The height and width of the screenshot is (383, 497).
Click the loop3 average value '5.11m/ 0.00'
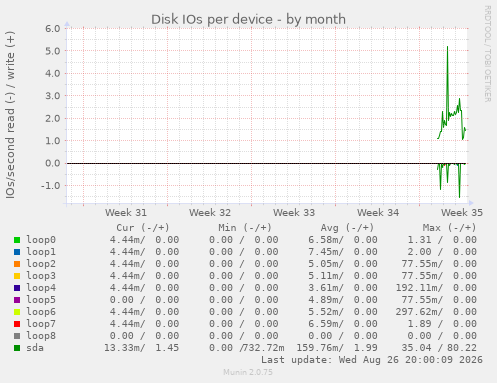(343, 276)
